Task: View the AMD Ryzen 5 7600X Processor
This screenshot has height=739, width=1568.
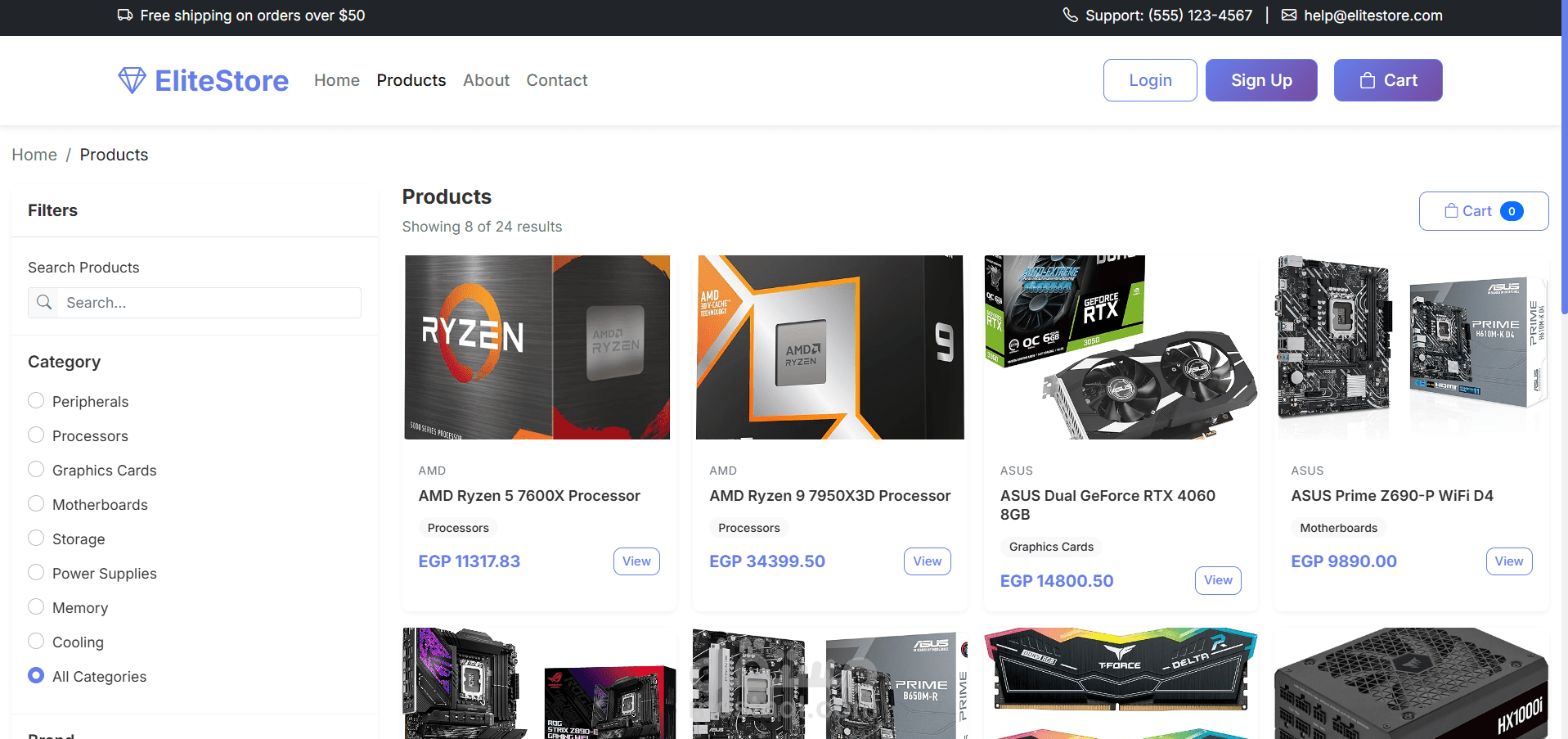Action: [636, 561]
